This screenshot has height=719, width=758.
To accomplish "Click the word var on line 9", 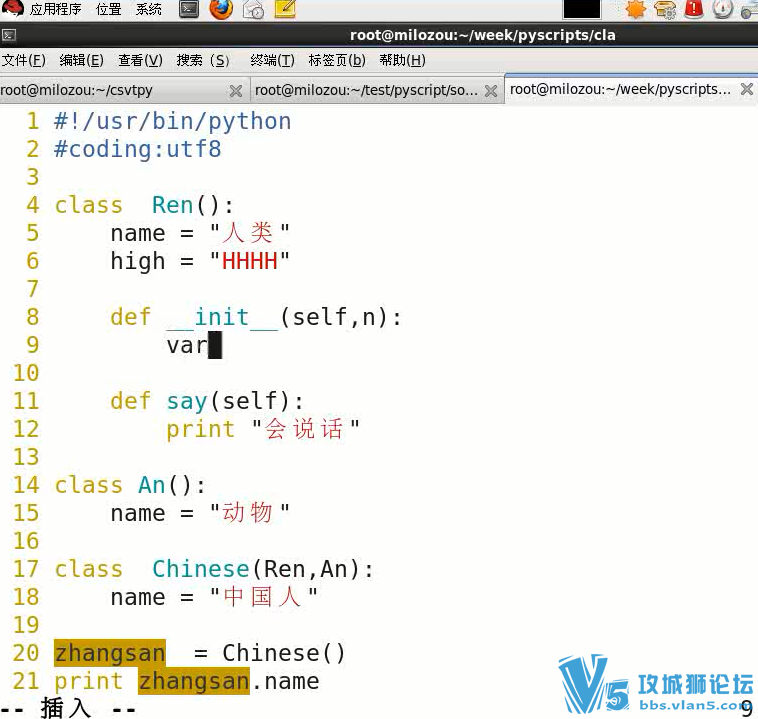I will (187, 345).
